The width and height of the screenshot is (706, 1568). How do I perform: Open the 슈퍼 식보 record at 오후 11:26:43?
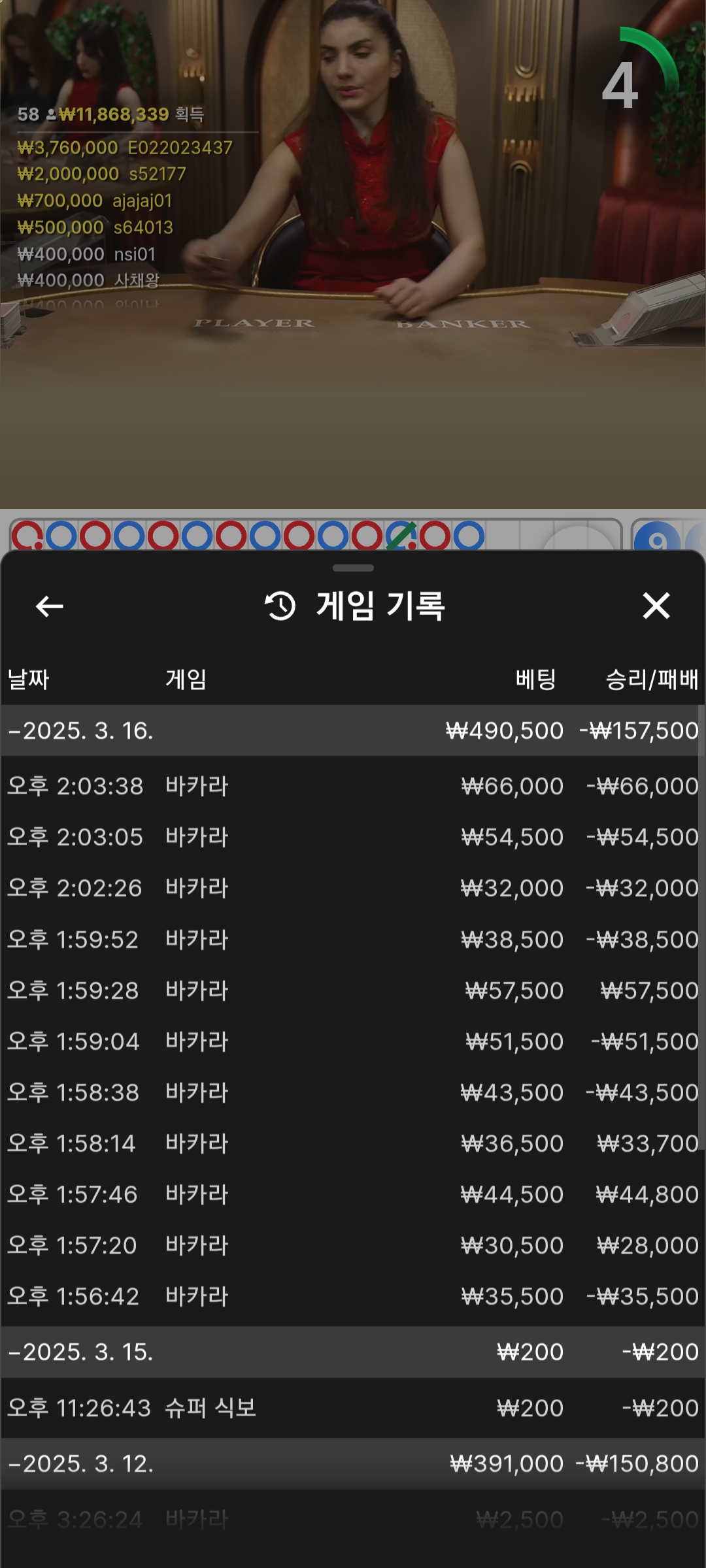pos(353,1408)
